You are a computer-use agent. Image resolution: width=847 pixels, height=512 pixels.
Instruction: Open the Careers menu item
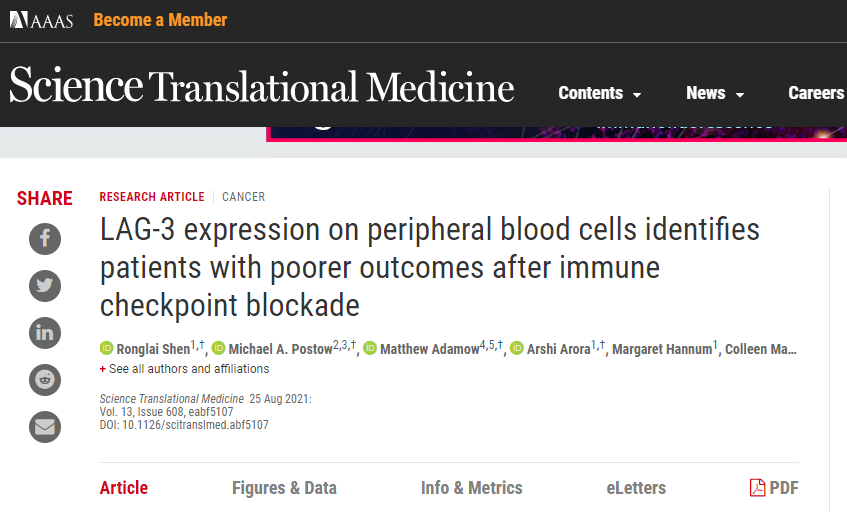pyautogui.click(x=817, y=93)
